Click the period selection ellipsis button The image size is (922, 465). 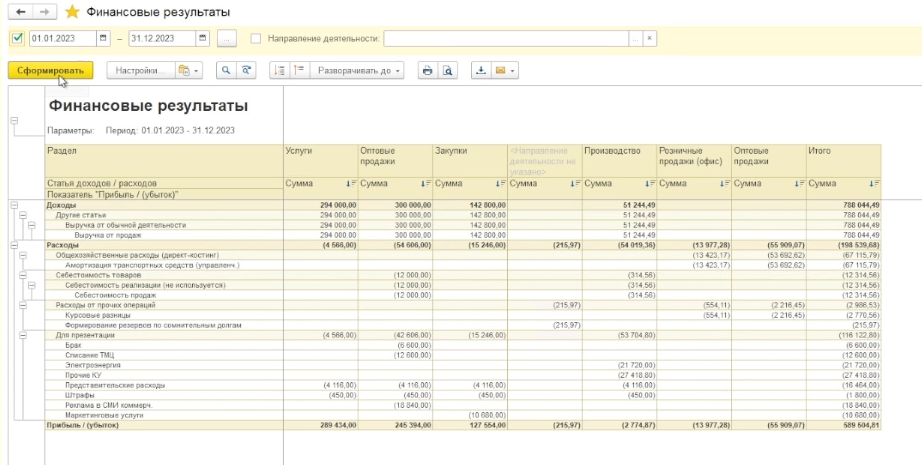tap(227, 39)
